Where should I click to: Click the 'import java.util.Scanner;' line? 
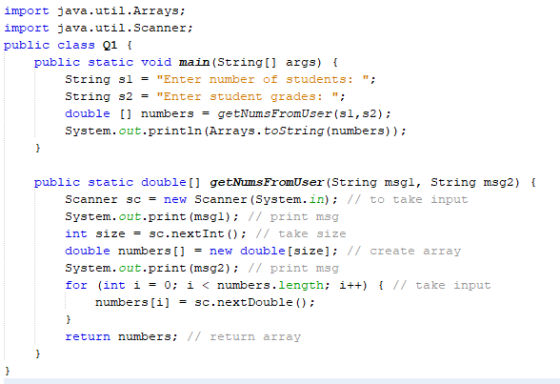[99, 28]
